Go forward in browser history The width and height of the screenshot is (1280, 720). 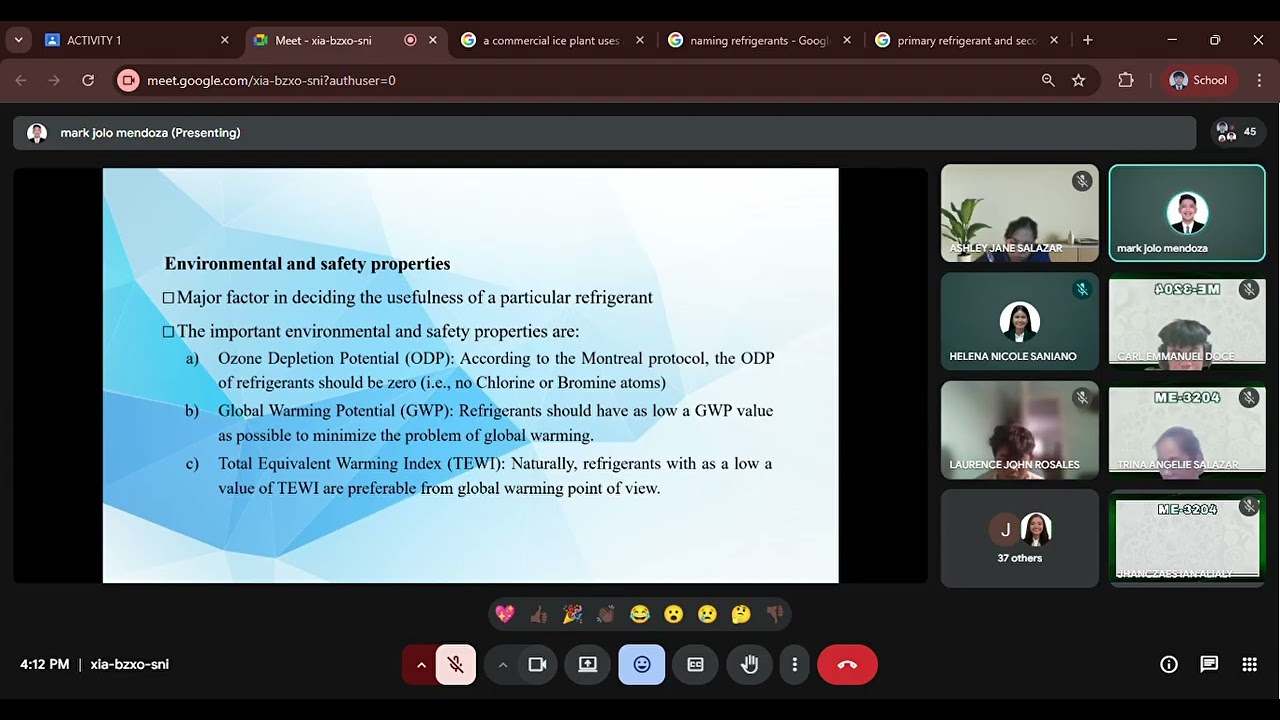click(x=54, y=80)
